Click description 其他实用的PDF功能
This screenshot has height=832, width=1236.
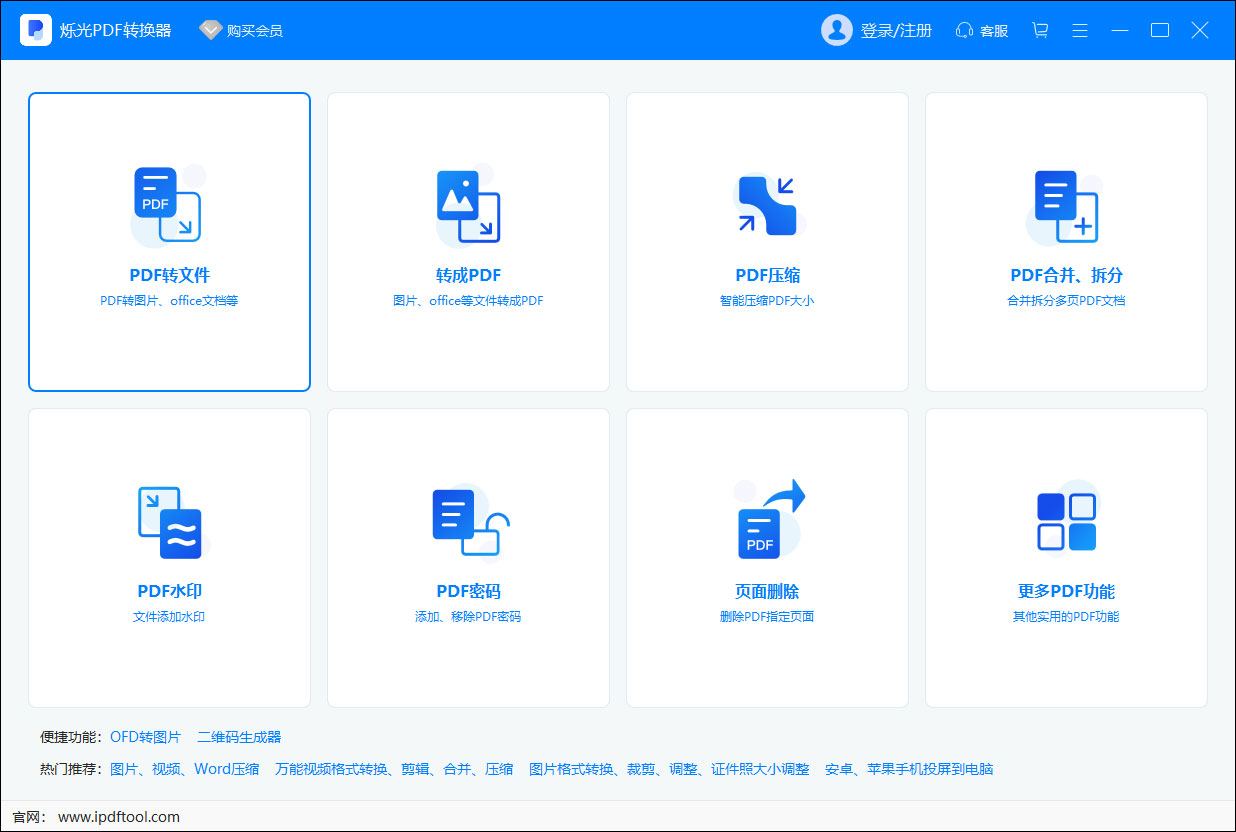pos(1066,616)
